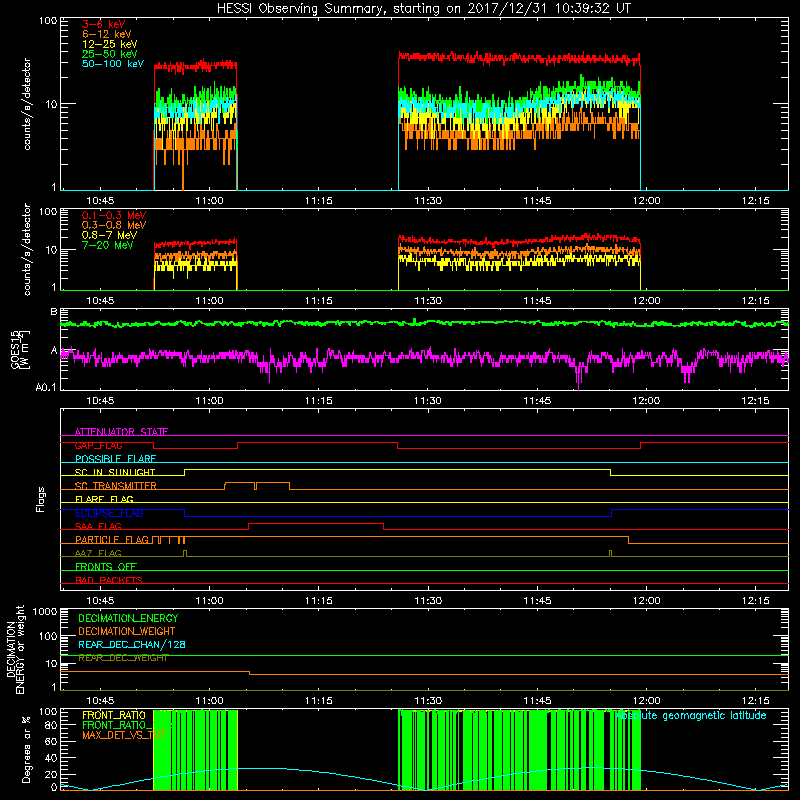
Task: Click the PARTICLE_FLAG label
Action: 112,539
